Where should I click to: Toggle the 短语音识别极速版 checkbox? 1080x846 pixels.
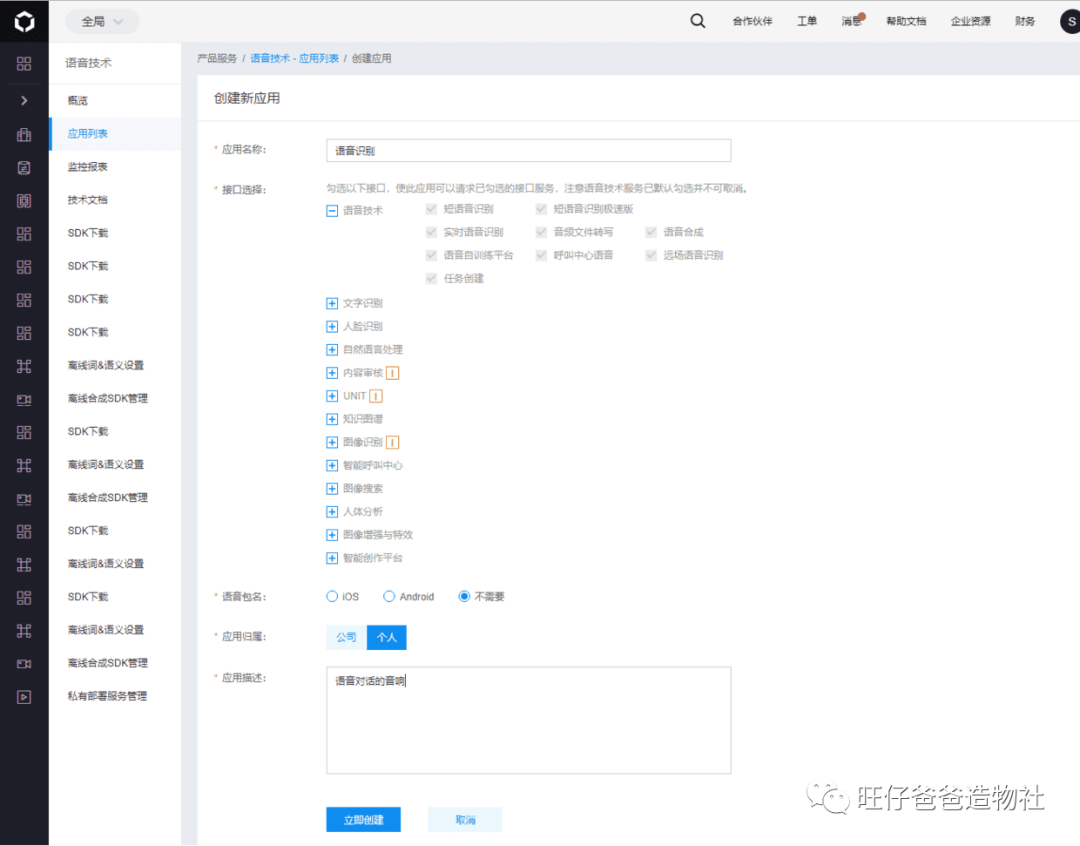541,209
